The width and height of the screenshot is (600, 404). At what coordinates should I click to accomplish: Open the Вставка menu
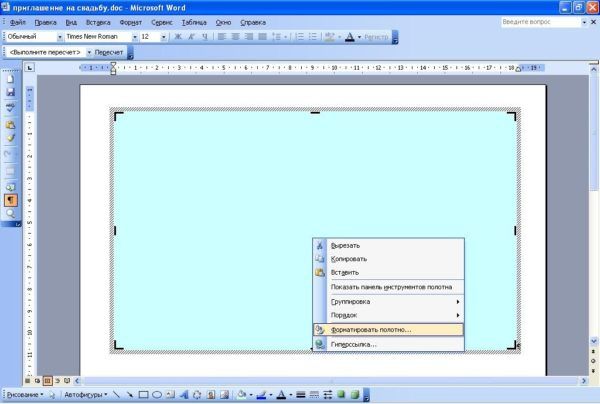pos(98,21)
